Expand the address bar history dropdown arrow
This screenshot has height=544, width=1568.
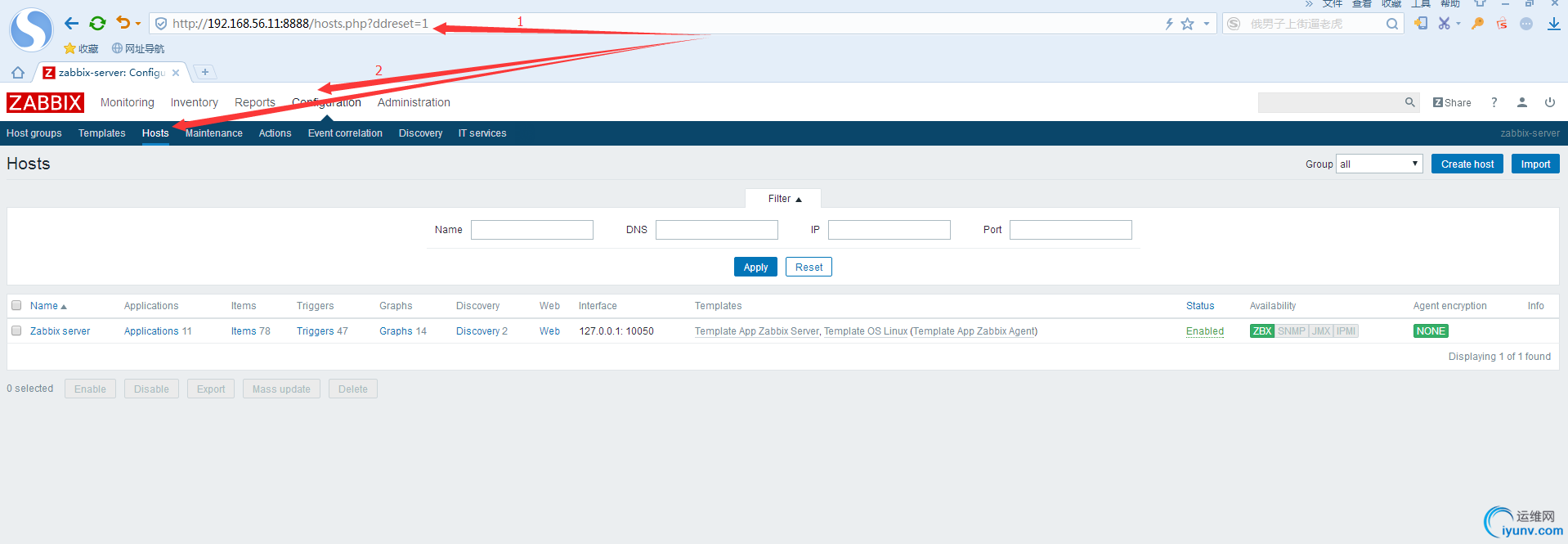[x=1206, y=24]
